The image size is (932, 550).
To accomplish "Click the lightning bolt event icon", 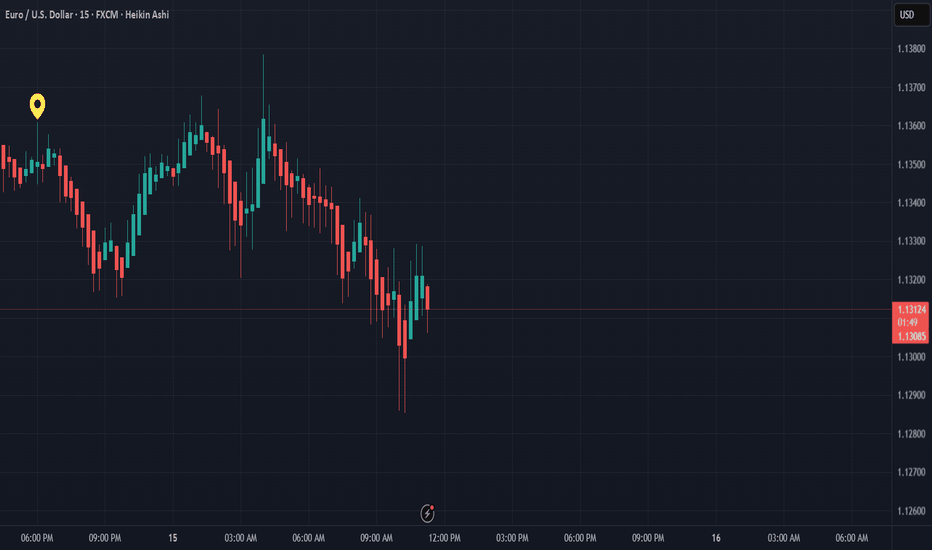I will tap(427, 513).
